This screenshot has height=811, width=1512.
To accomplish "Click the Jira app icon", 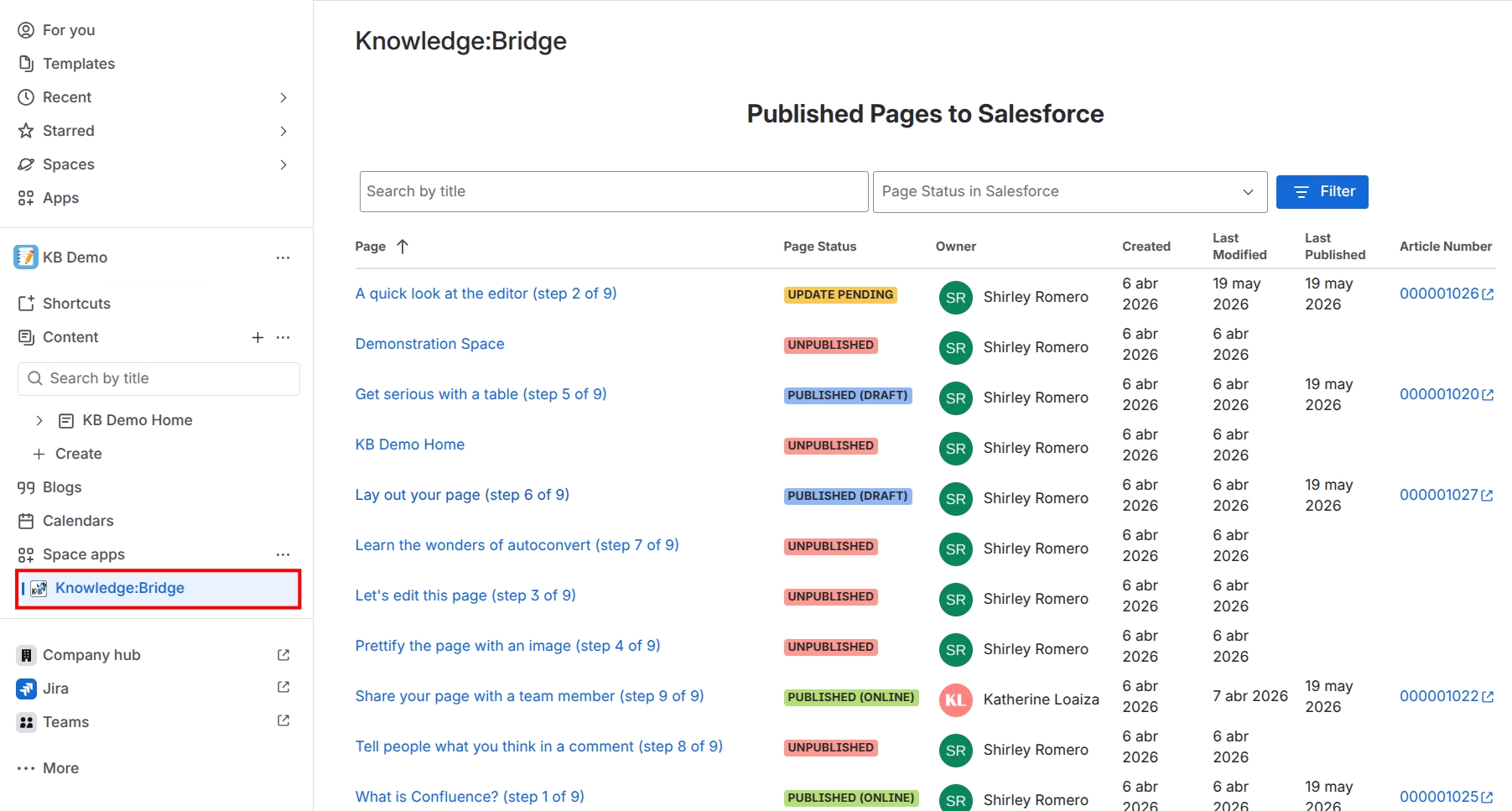I will click(x=26, y=689).
